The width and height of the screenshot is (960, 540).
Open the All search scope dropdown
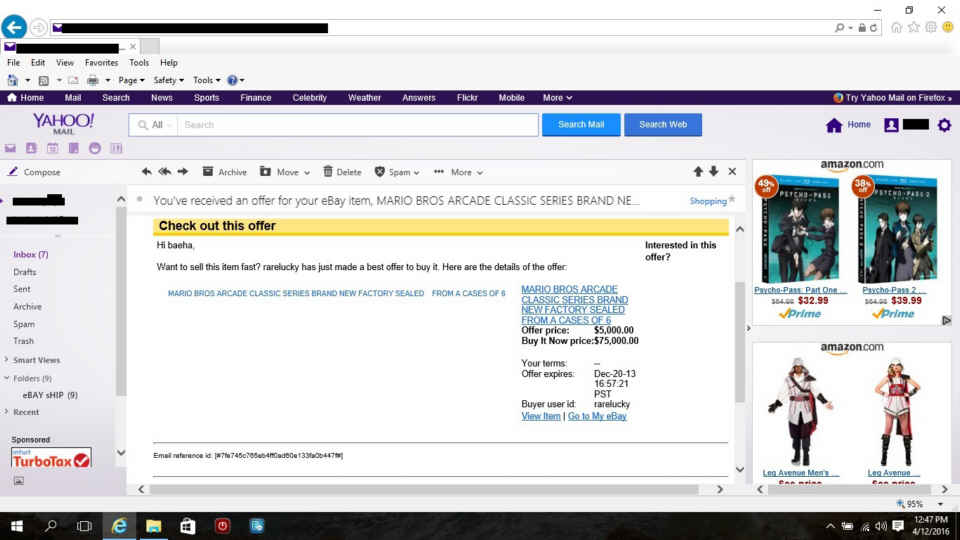click(154, 125)
